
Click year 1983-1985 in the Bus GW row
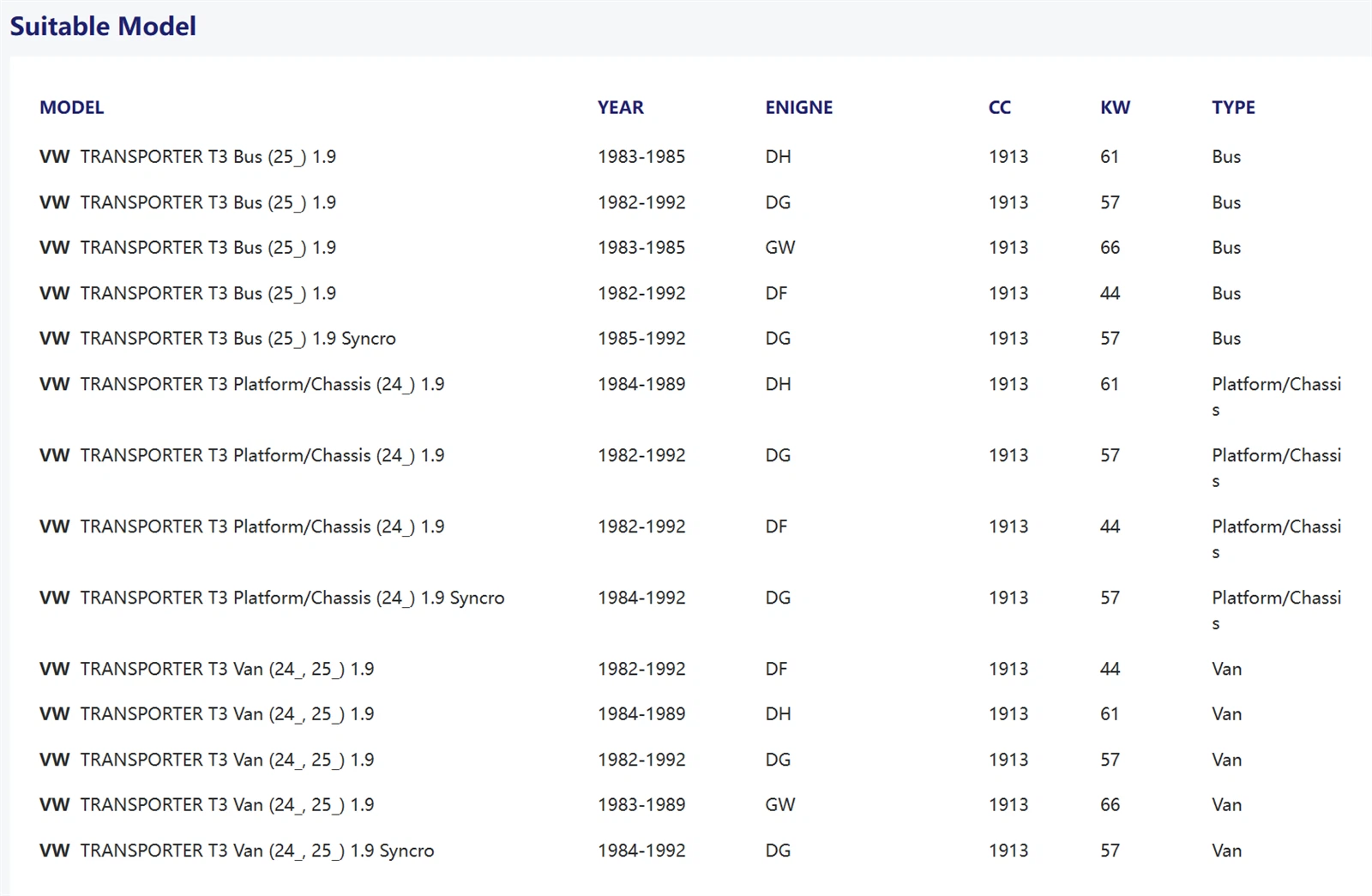point(641,248)
